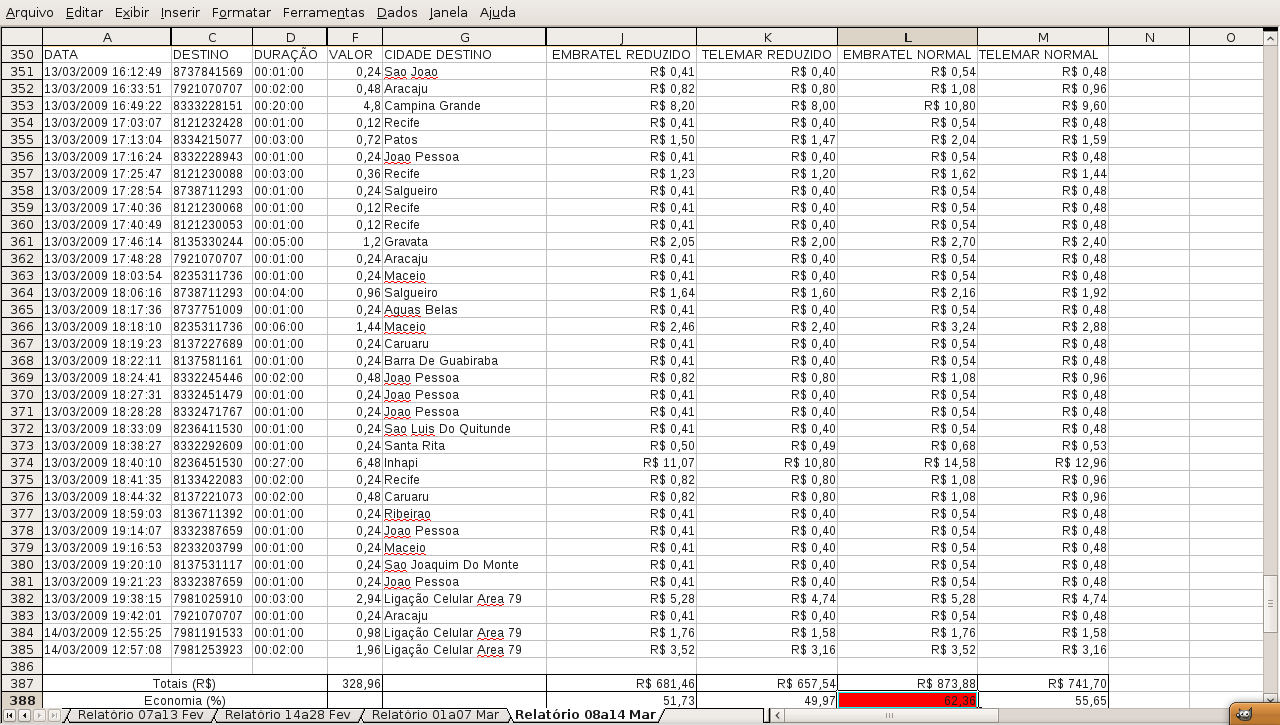Select column N header
Image resolution: width=1280 pixels, height=725 pixels.
(x=1149, y=37)
